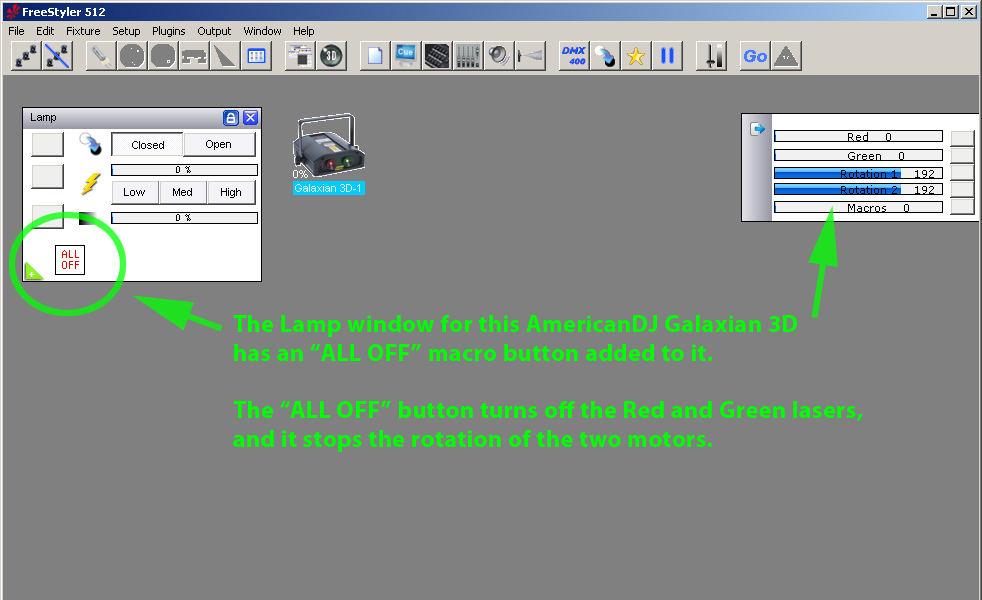The height and width of the screenshot is (600, 982).
Task: Click the blue pause icon in toolbar
Action: pyautogui.click(x=667, y=56)
